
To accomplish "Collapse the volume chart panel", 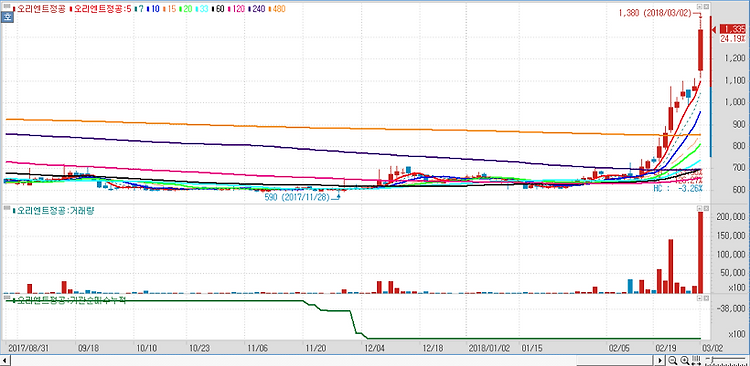I will 699,209.
